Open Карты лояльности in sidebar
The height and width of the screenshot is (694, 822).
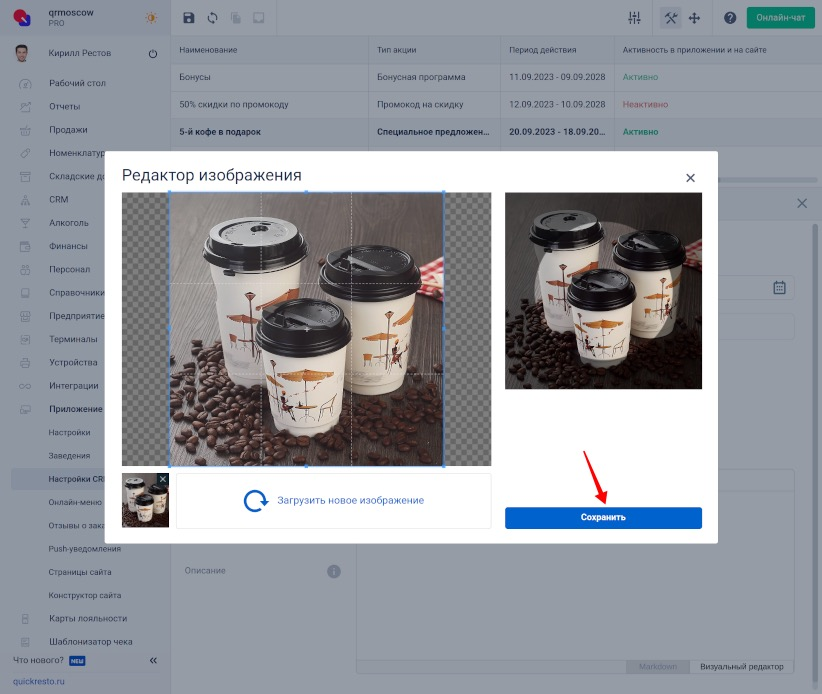point(88,619)
